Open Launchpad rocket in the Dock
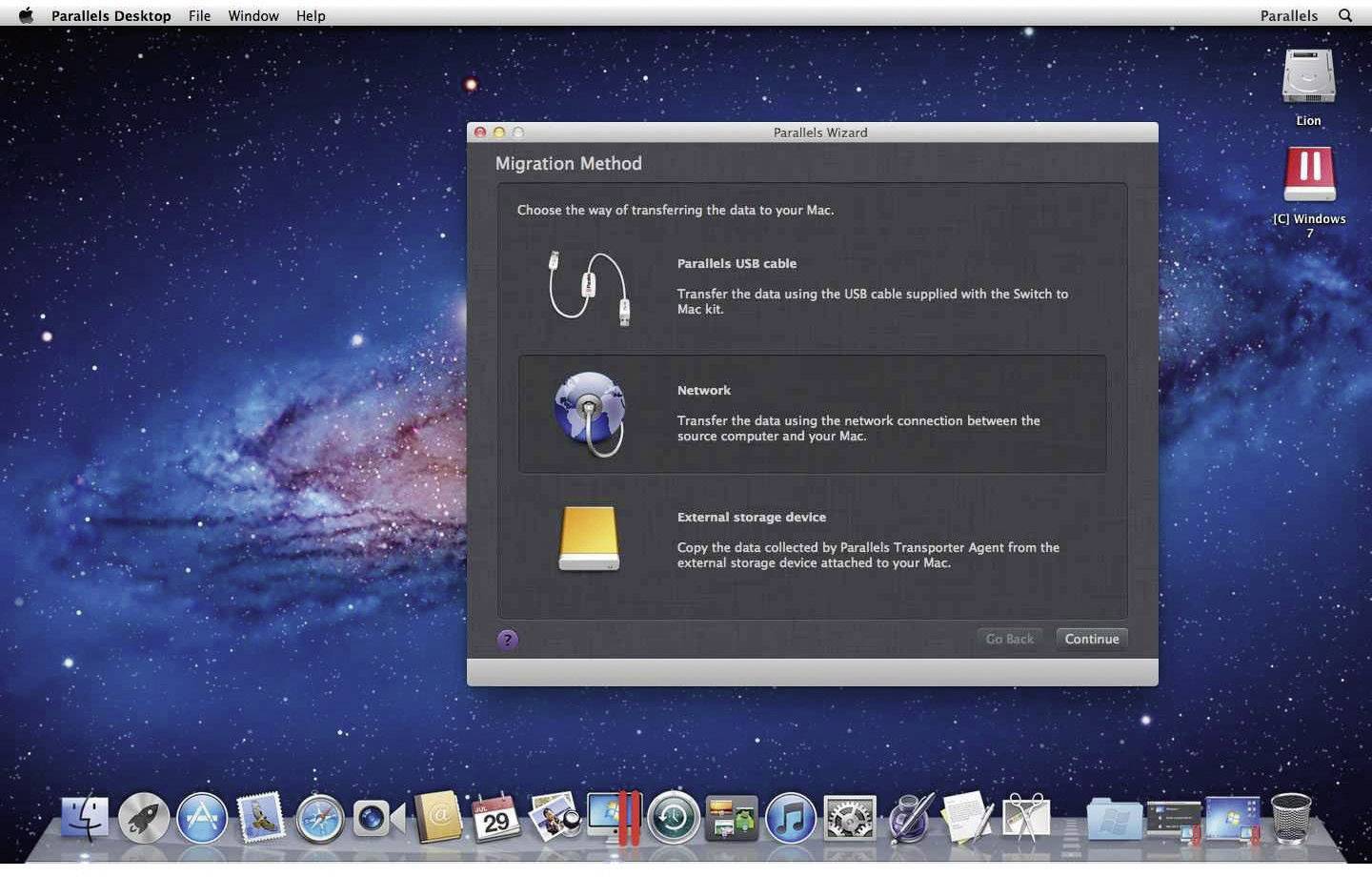1372x877 pixels. pyautogui.click(x=144, y=818)
